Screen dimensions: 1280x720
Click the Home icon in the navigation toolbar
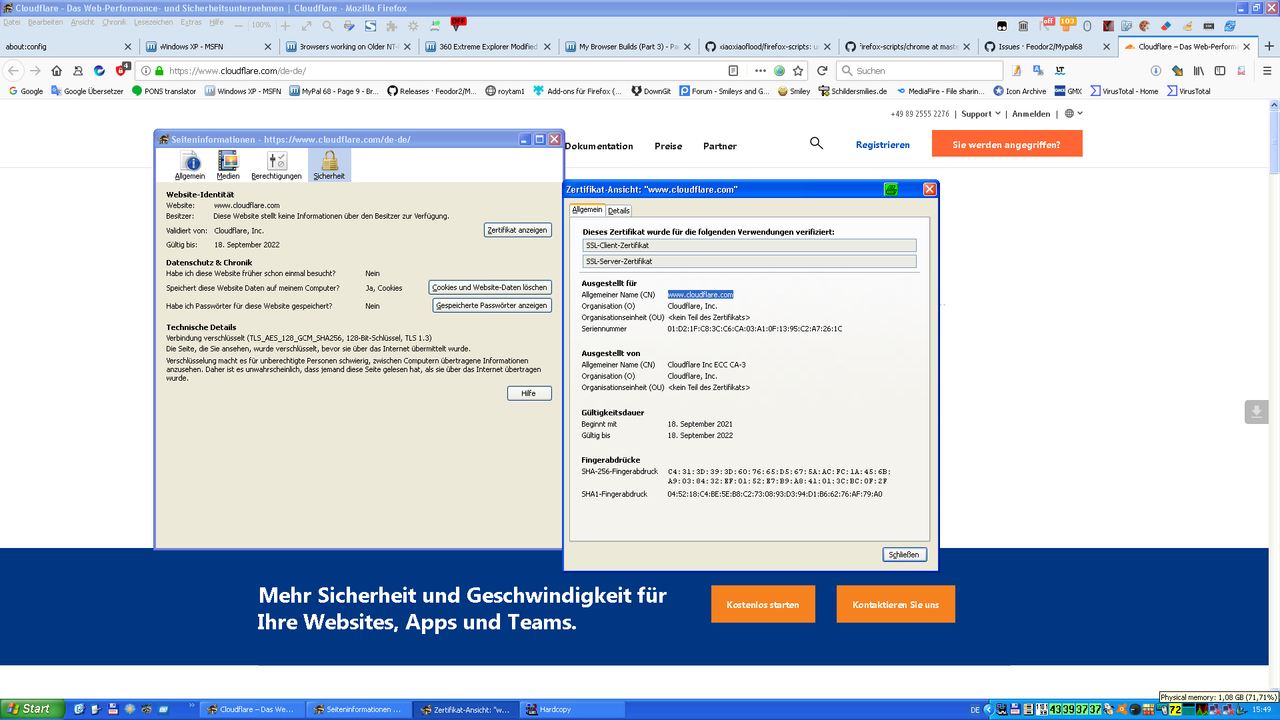pyautogui.click(x=56, y=71)
